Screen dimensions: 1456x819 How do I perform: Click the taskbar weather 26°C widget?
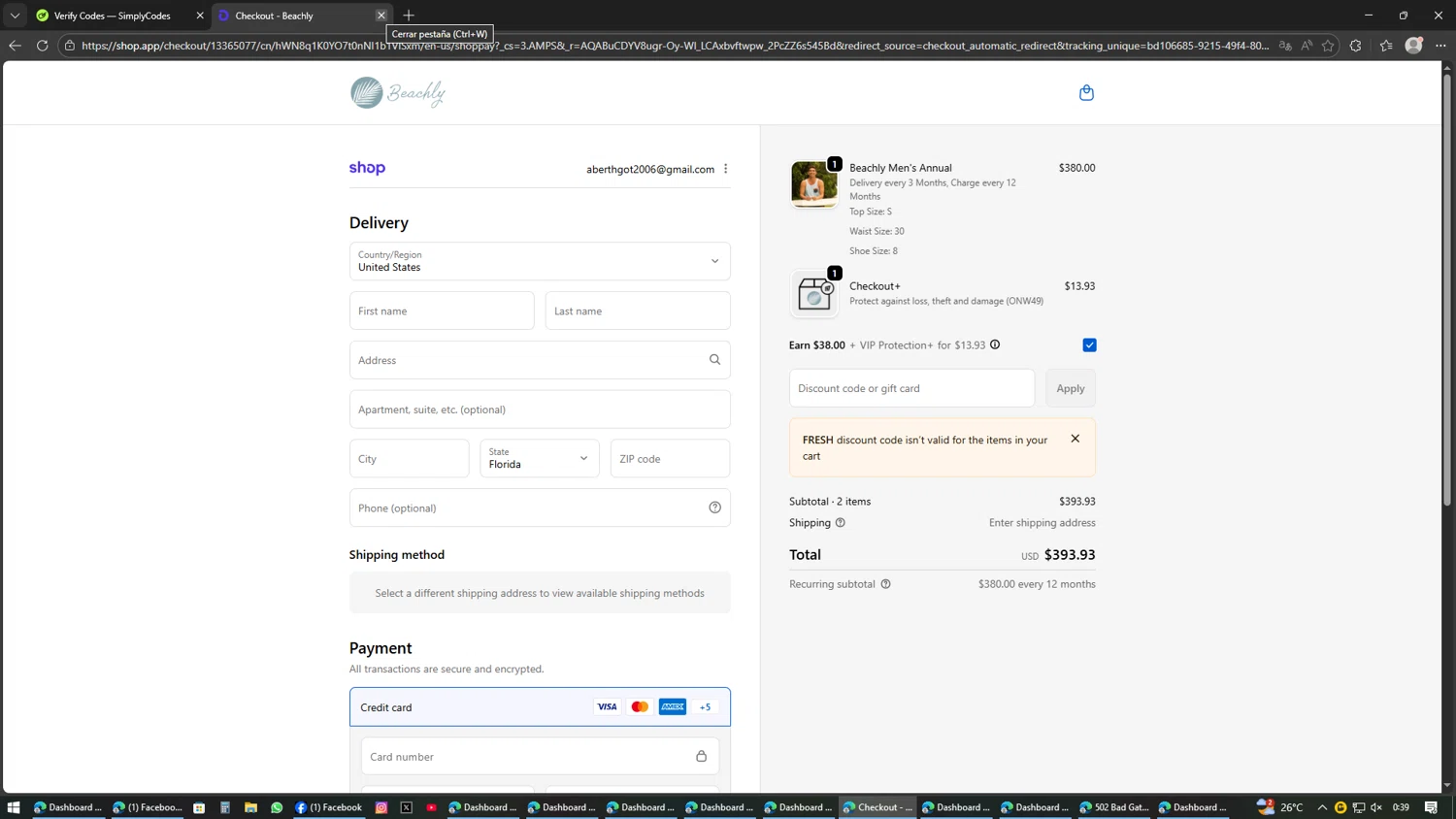pos(1280,807)
